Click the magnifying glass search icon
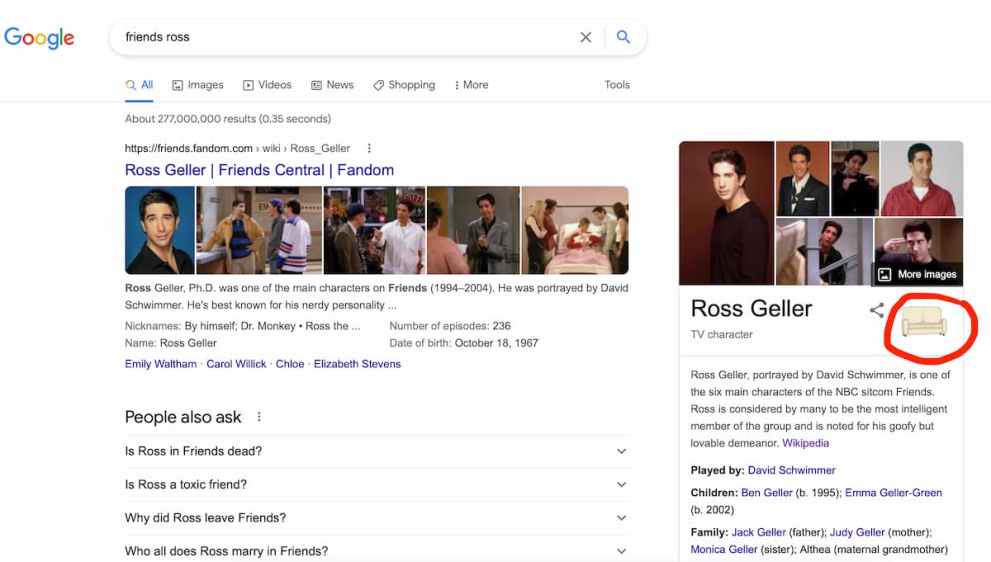Image resolution: width=991 pixels, height=562 pixels. [623, 37]
